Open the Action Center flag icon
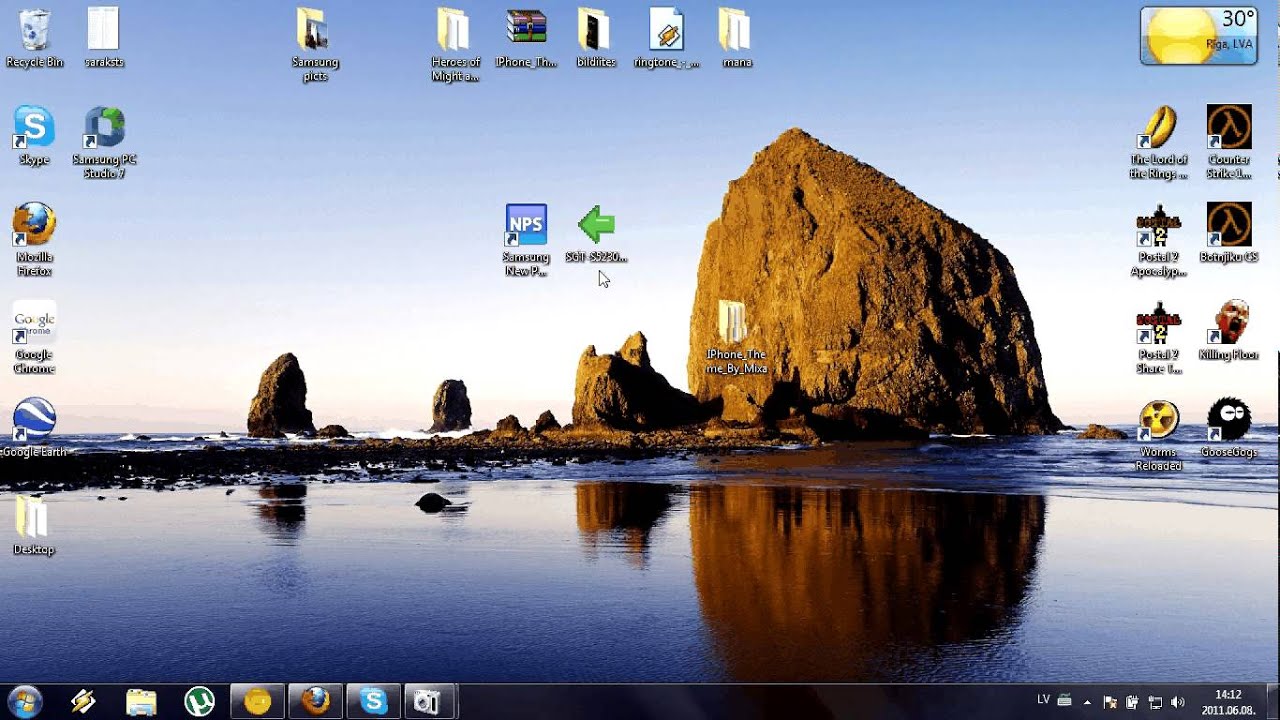Screen dimensions: 1280x720 (1110, 703)
